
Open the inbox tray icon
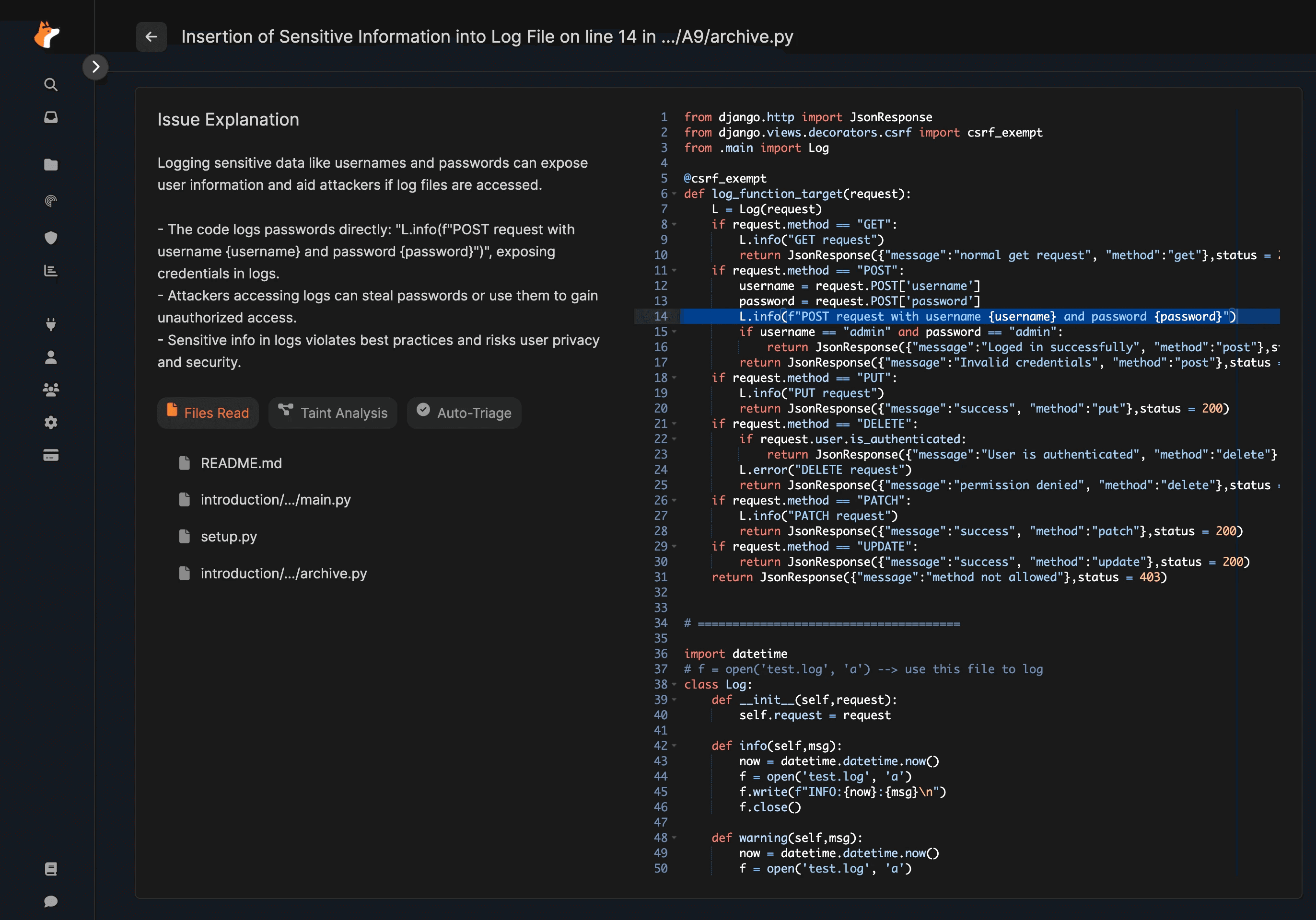pos(50,117)
